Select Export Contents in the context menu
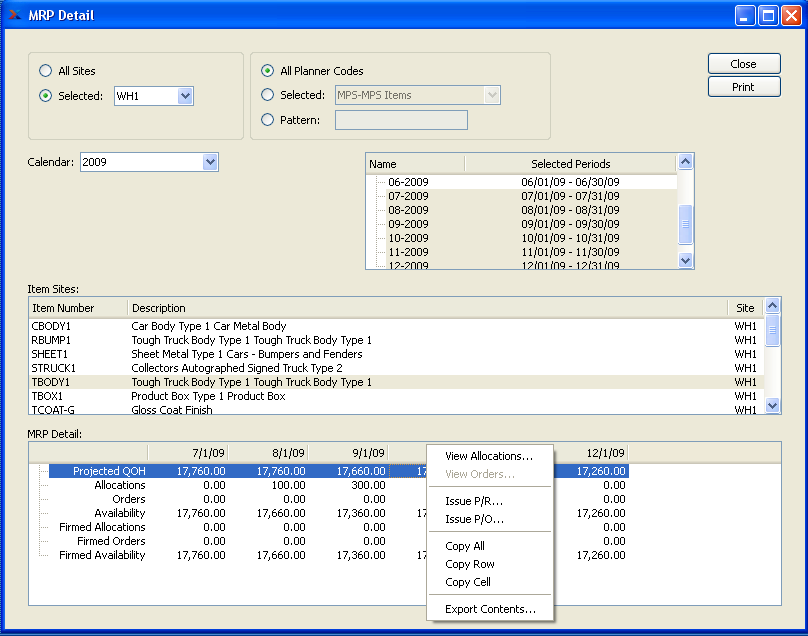808x636 pixels. coord(490,609)
